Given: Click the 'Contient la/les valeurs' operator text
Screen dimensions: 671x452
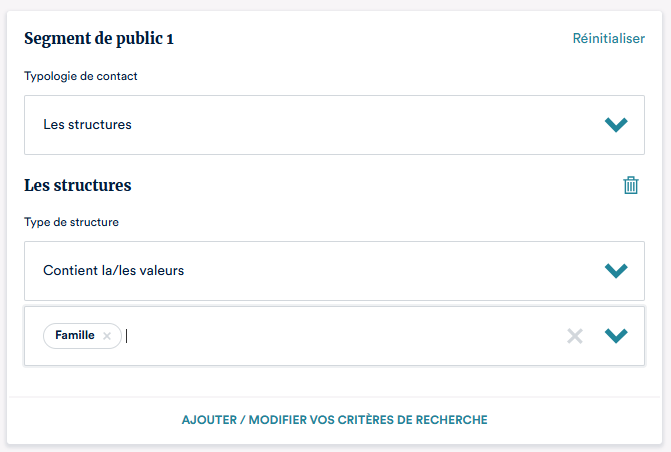Looking at the screenshot, I should click(113, 271).
